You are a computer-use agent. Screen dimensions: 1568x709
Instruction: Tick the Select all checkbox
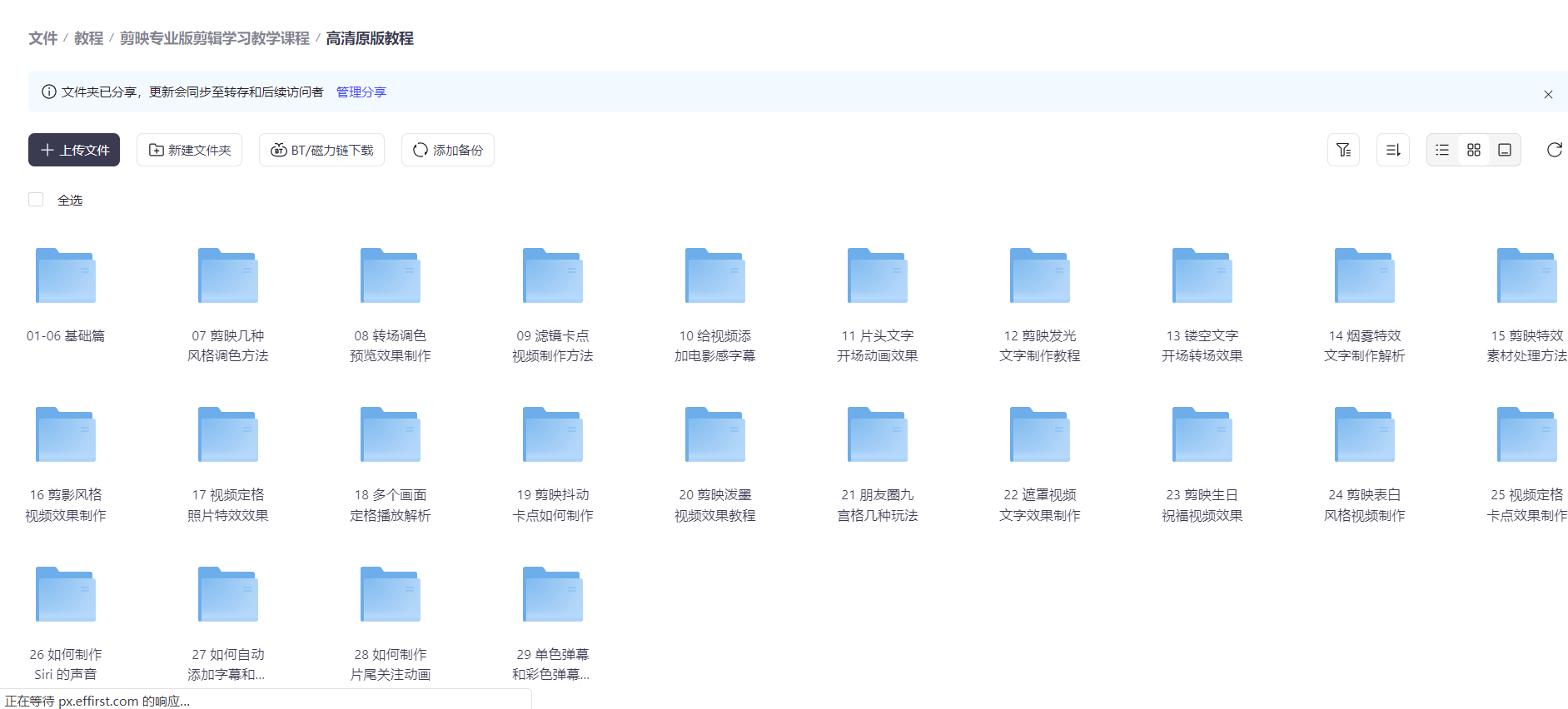pos(36,200)
